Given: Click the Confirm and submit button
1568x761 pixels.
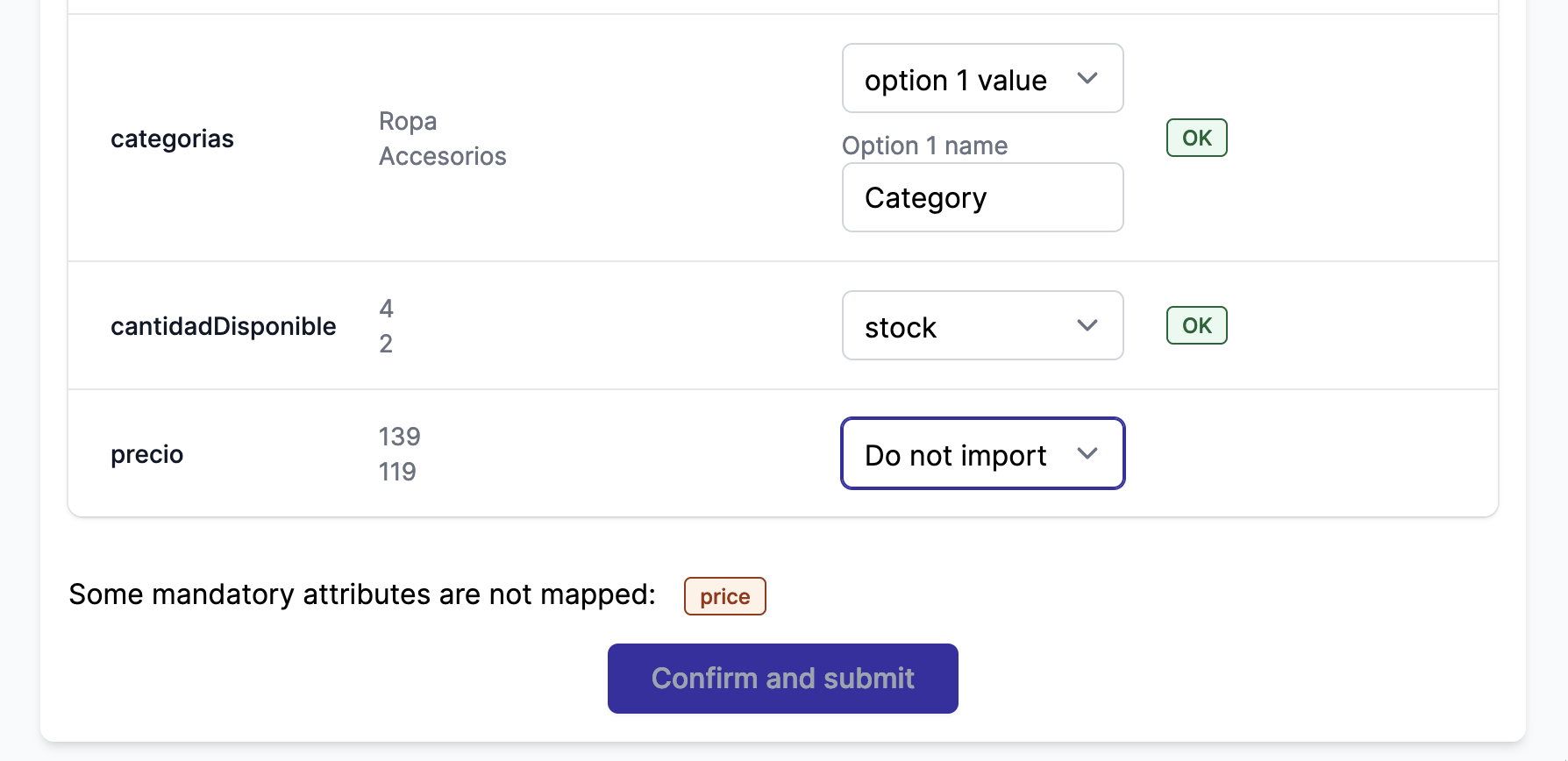Looking at the screenshot, I should point(782,679).
